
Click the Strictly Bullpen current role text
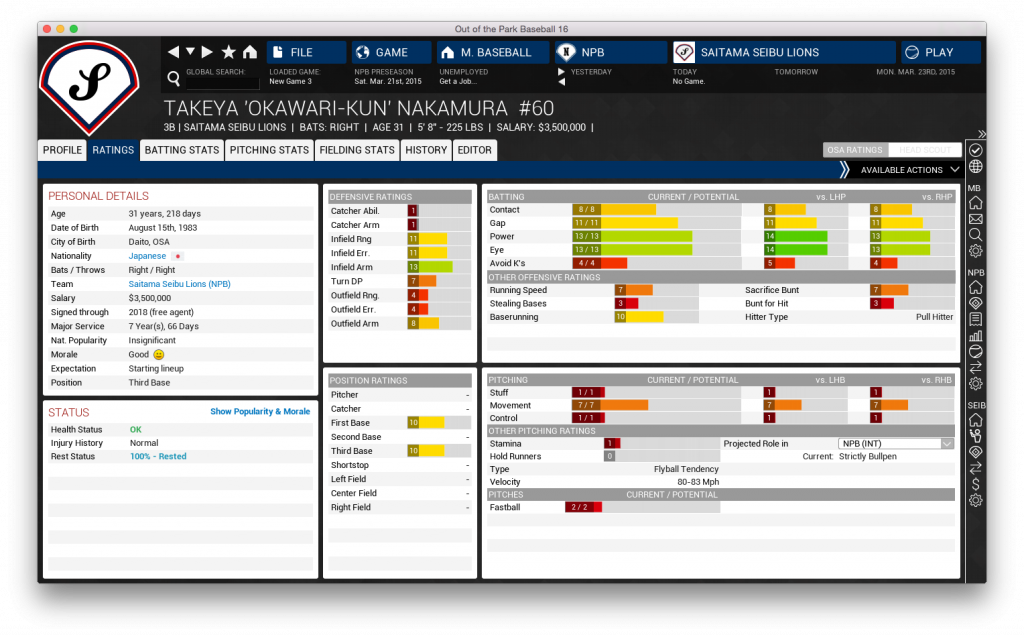[x=867, y=457]
